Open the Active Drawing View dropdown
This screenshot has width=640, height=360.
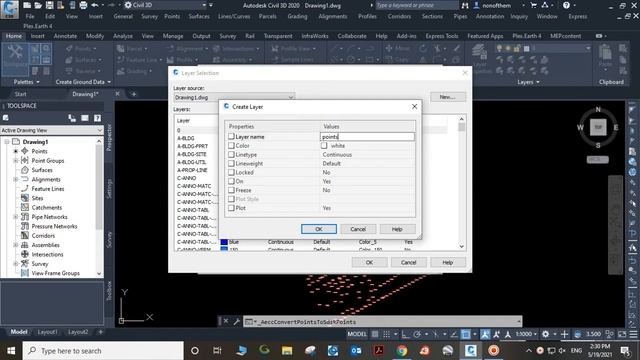[52, 130]
